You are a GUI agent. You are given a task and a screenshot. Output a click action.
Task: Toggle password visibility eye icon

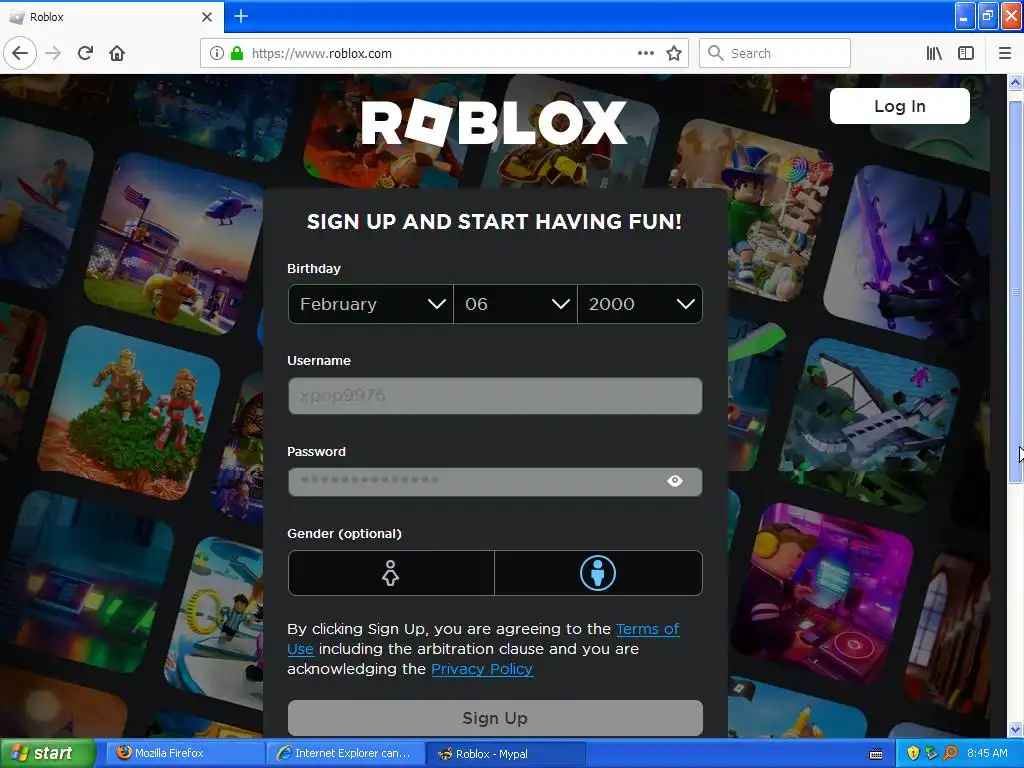pyautogui.click(x=675, y=481)
